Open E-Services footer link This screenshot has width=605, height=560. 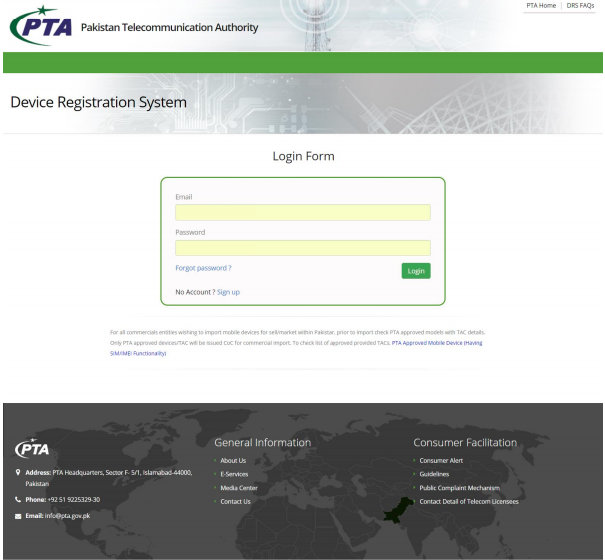point(234,474)
